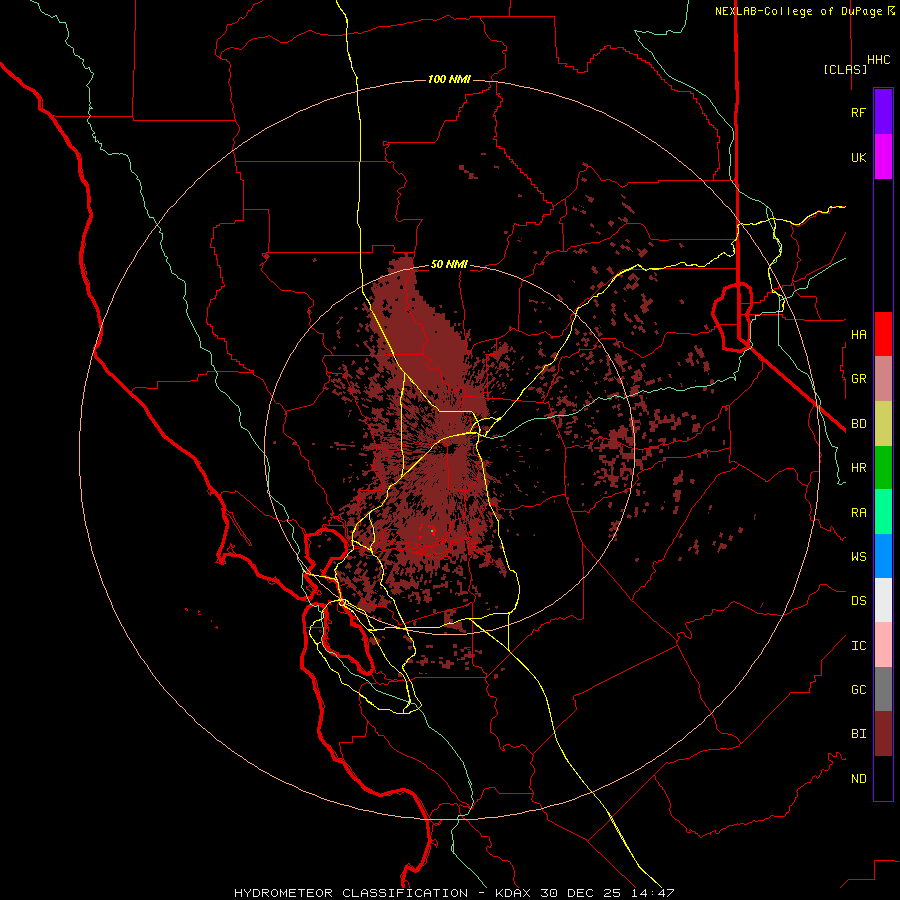Click the ND legend label

click(859, 779)
